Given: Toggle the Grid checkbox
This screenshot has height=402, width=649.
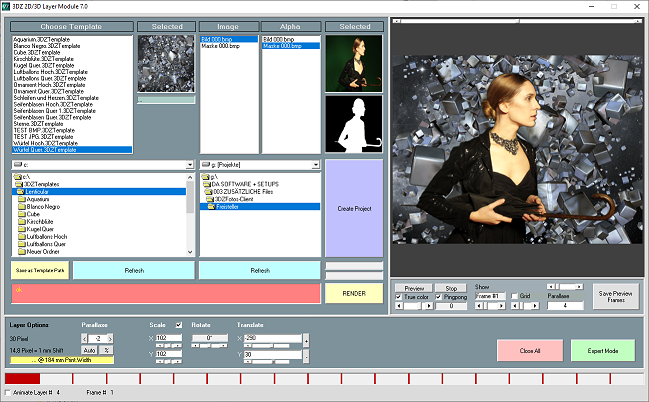Looking at the screenshot, I should [514, 297].
